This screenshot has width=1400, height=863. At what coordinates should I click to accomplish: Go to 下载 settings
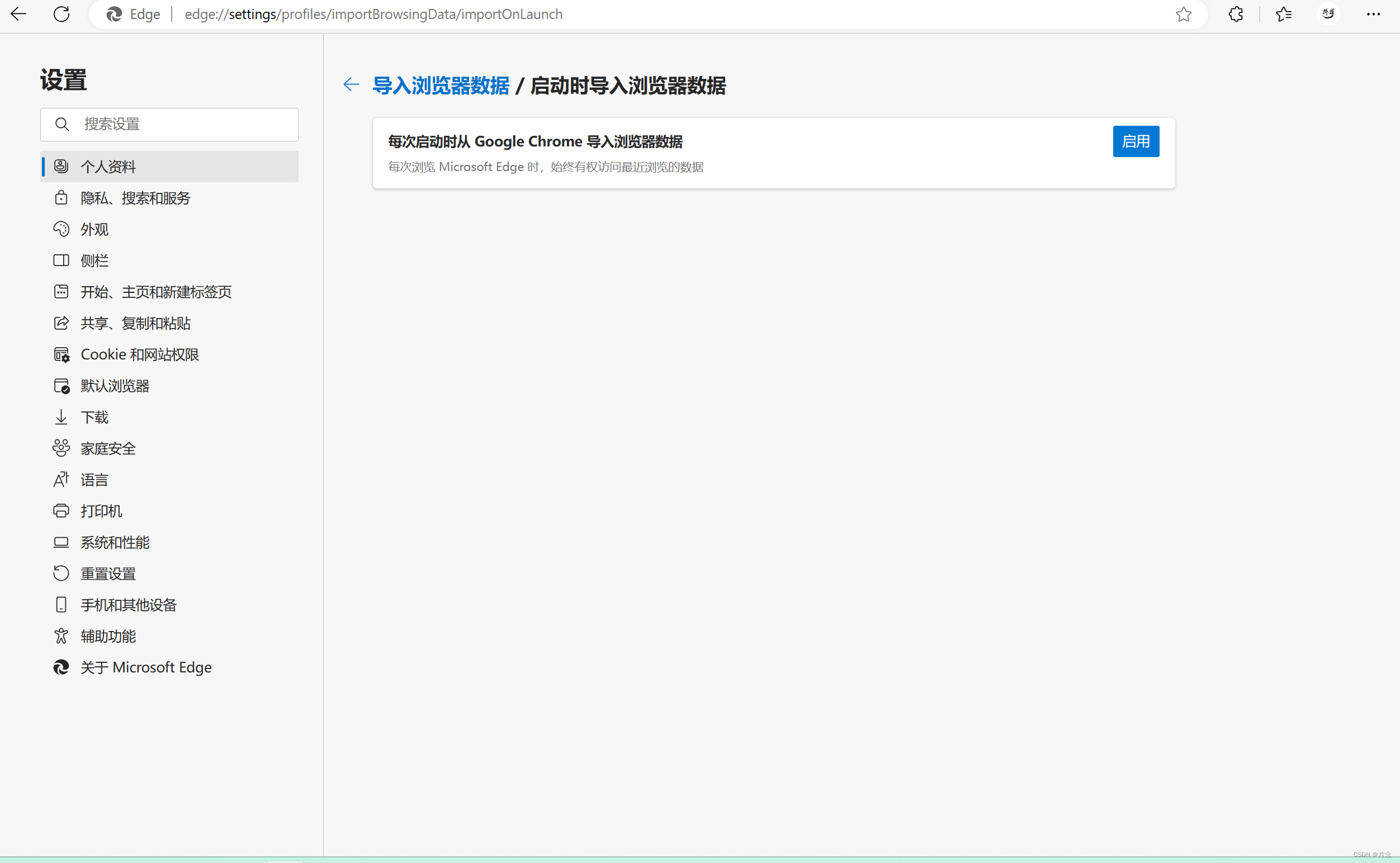[x=94, y=417]
